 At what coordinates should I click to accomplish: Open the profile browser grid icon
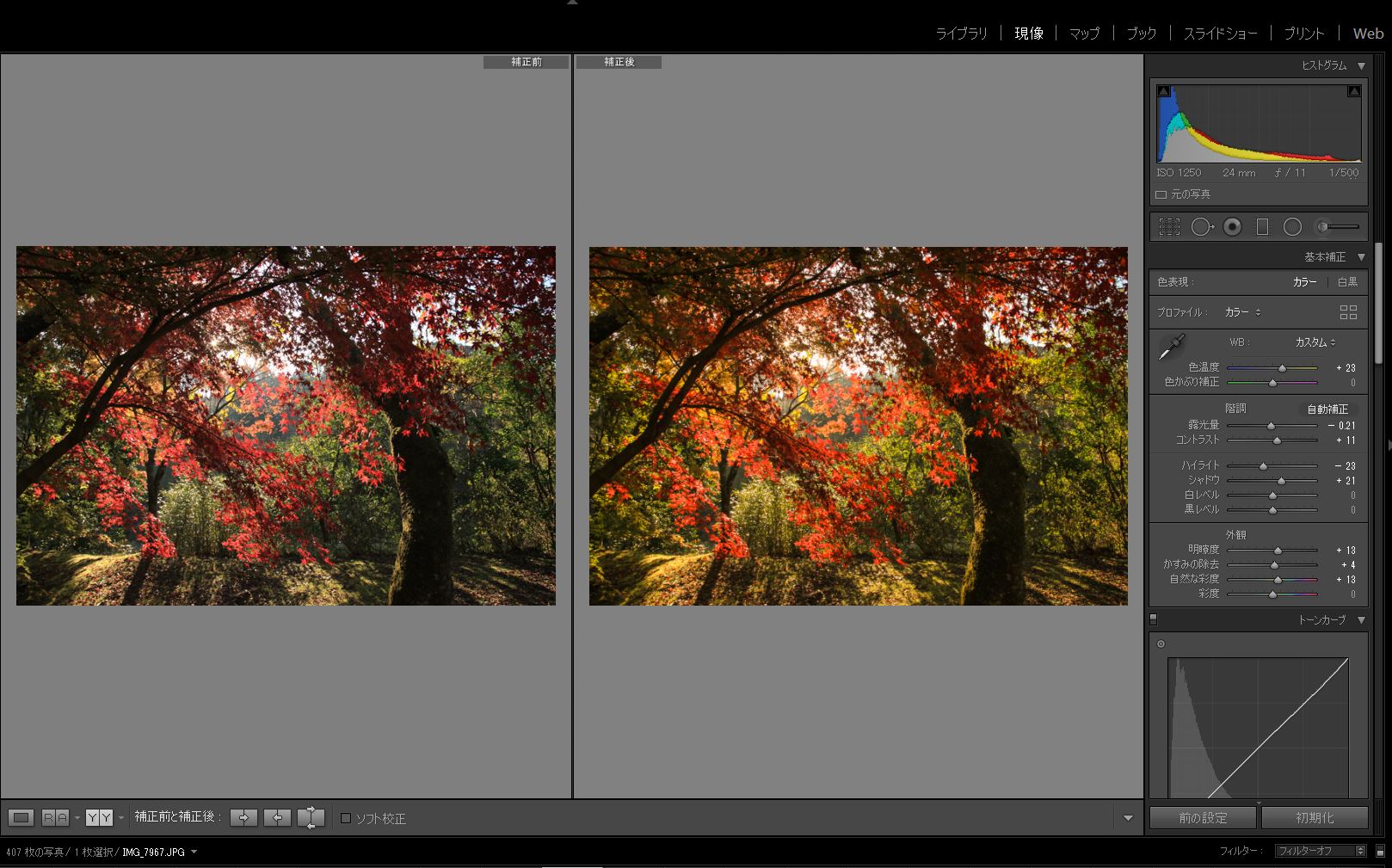tap(1348, 312)
